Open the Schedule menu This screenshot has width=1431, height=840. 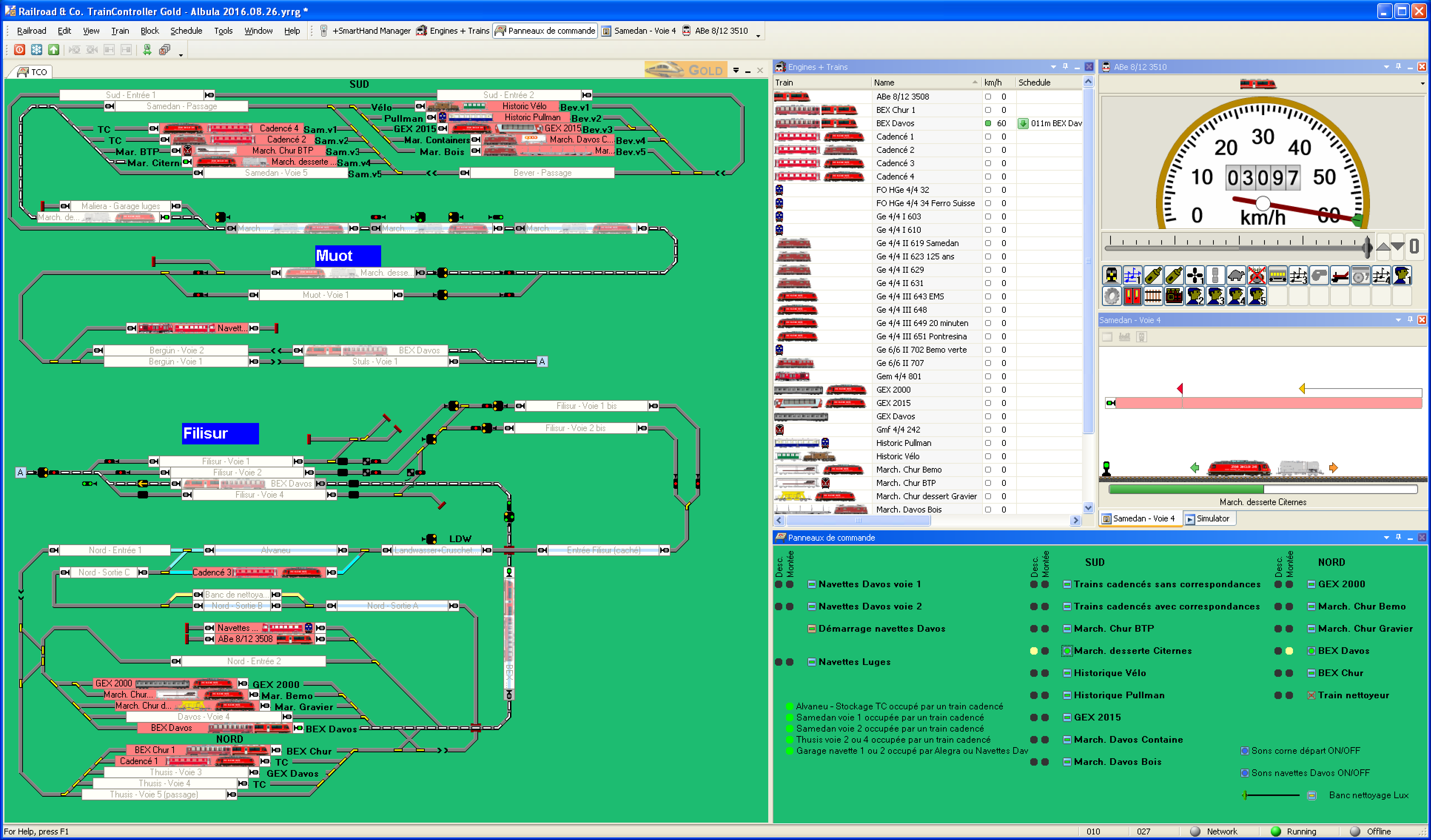[x=186, y=31]
